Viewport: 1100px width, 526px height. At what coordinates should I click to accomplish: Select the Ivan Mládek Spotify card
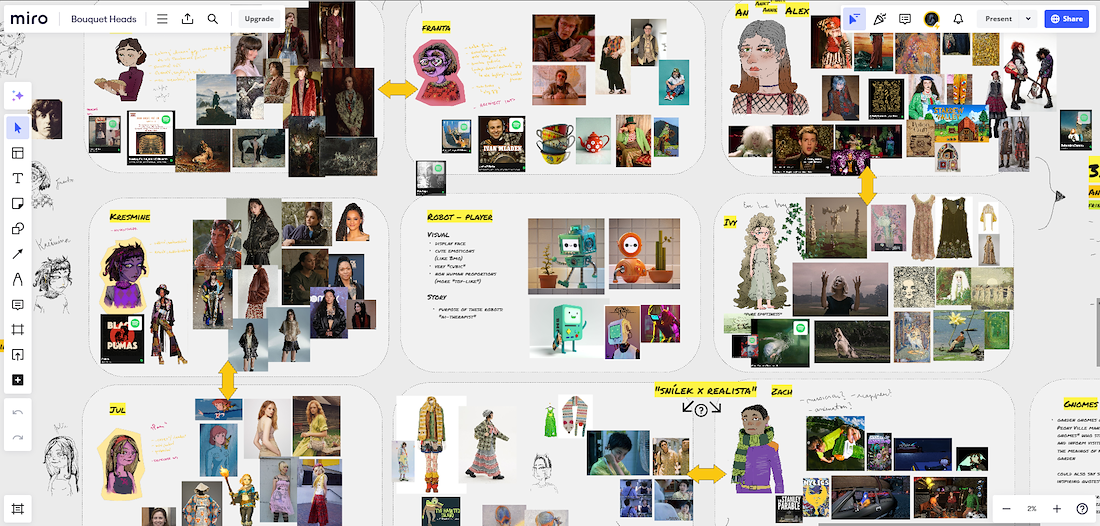[x=502, y=144]
